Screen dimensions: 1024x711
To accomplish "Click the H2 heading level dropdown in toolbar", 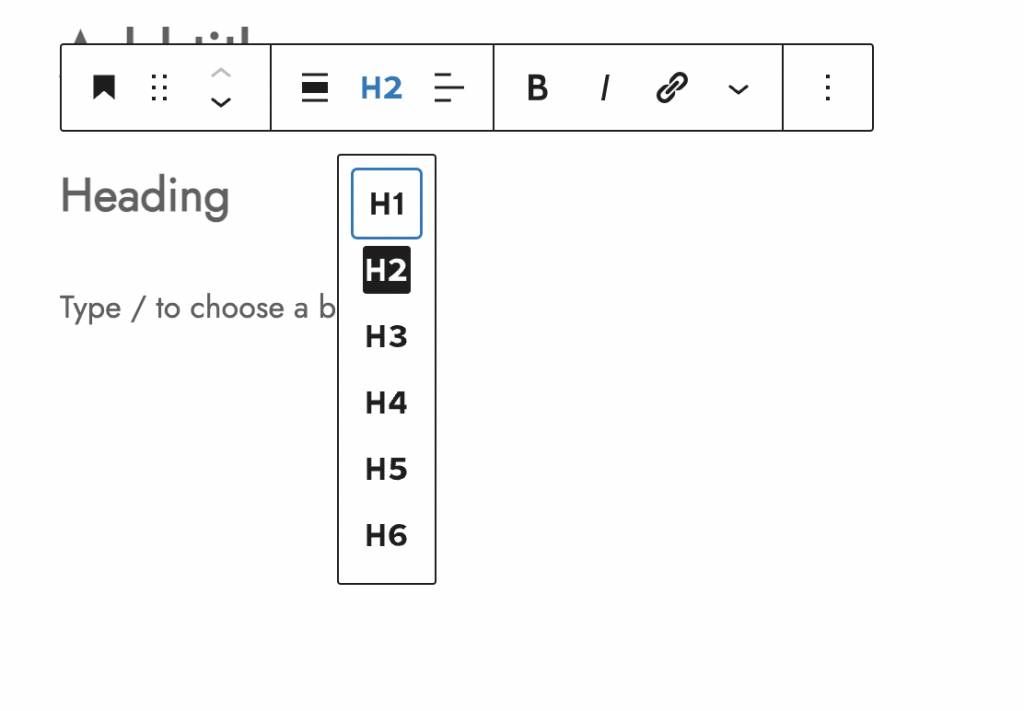I will coord(381,88).
